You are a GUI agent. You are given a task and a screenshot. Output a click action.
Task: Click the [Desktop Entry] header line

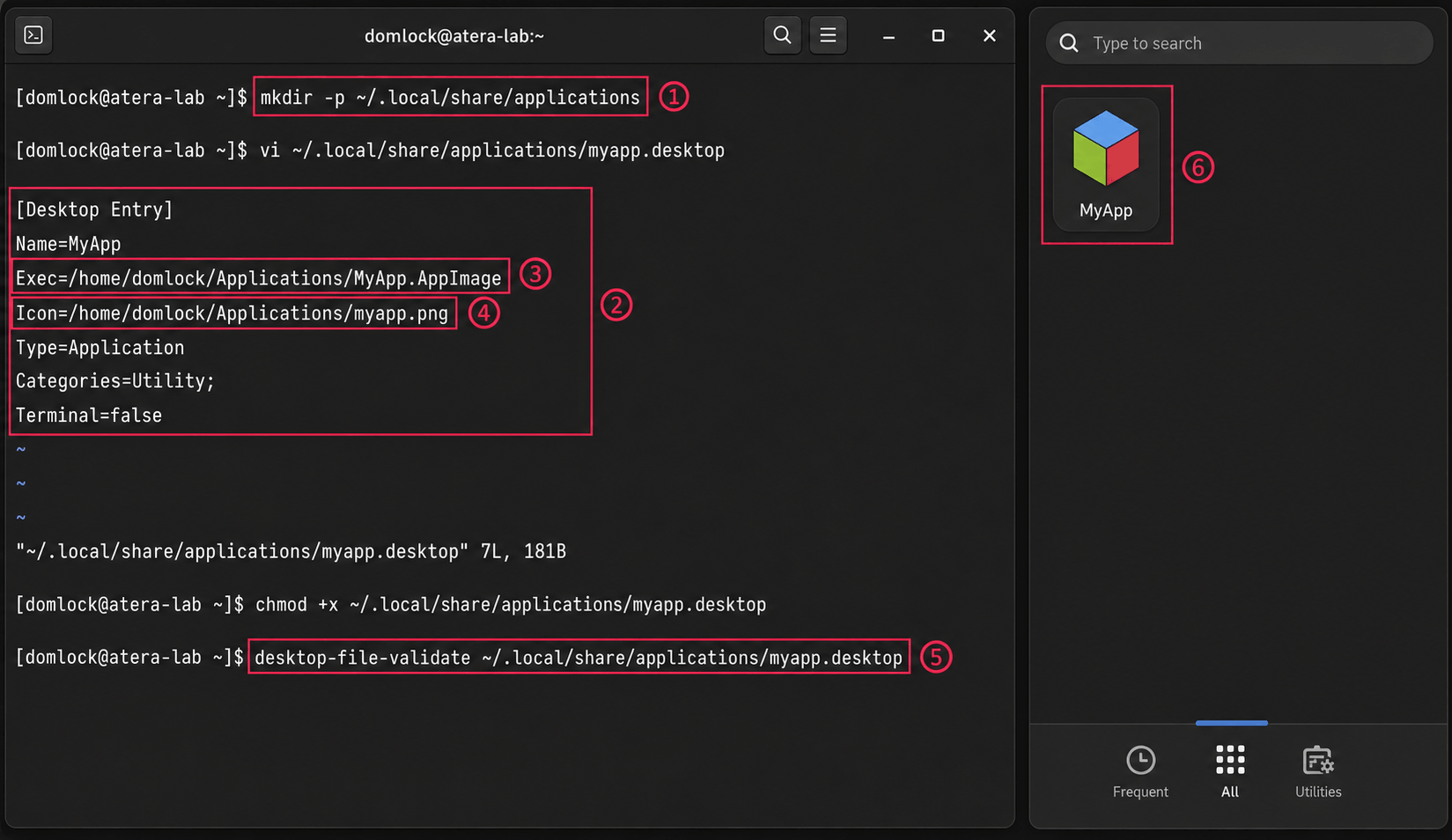point(94,210)
